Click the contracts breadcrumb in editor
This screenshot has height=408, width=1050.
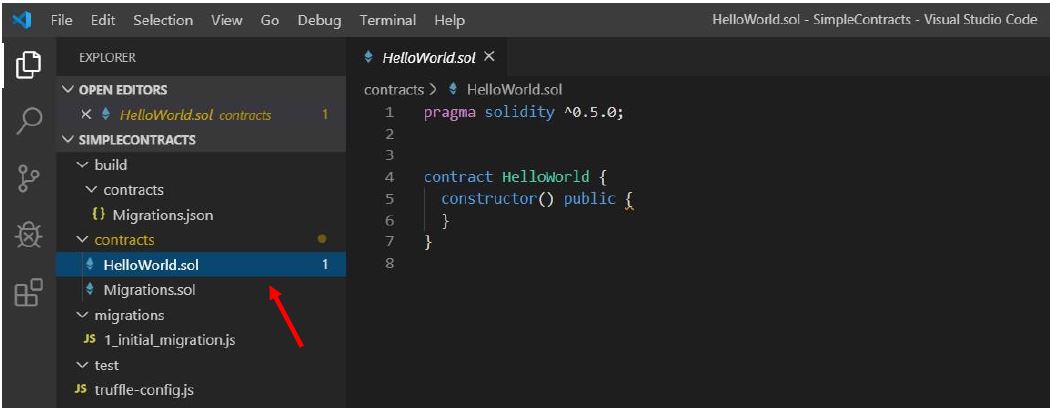tap(394, 90)
